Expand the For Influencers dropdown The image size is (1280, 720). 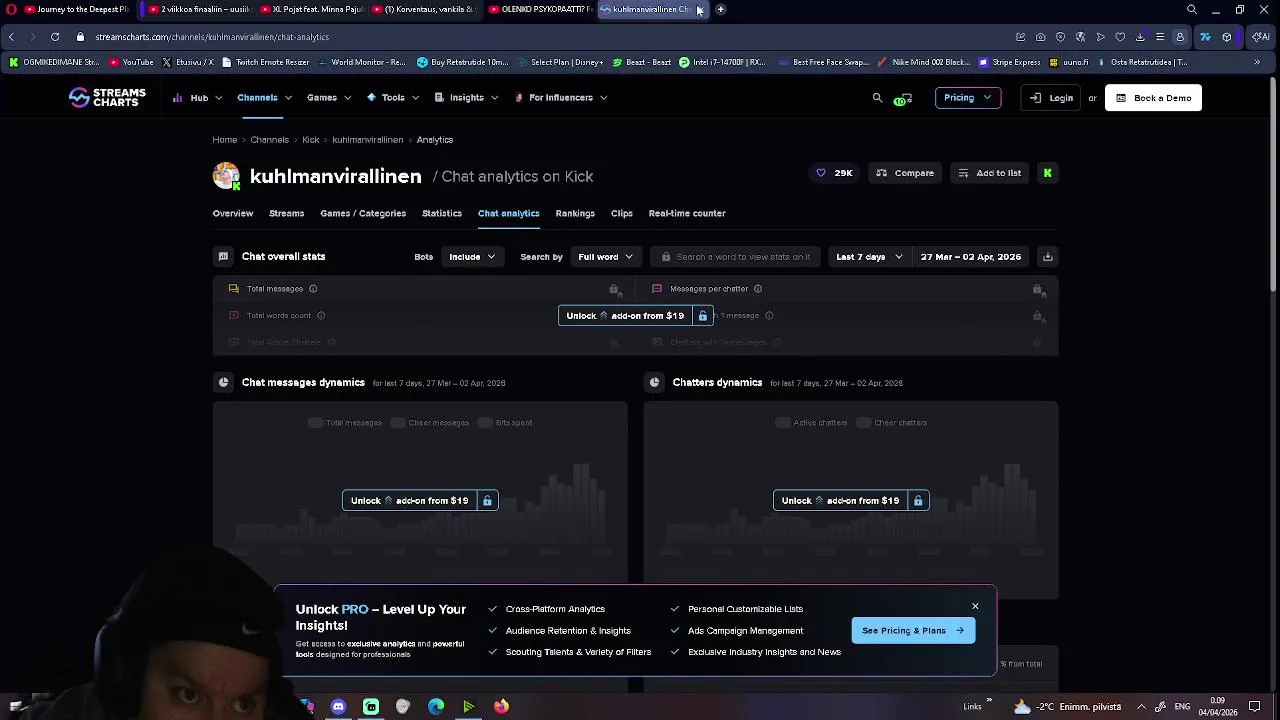(x=561, y=98)
